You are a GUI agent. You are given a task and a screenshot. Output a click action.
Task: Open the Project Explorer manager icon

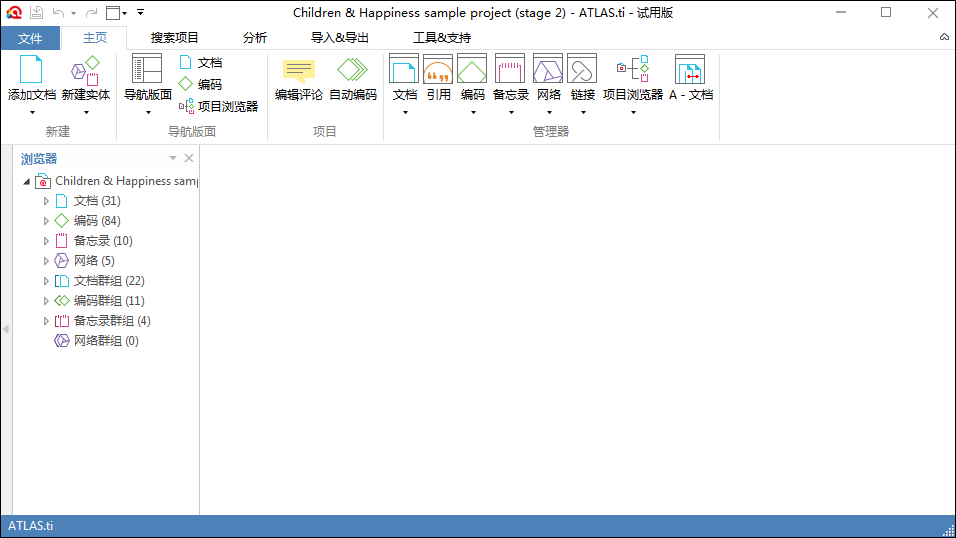(633, 68)
